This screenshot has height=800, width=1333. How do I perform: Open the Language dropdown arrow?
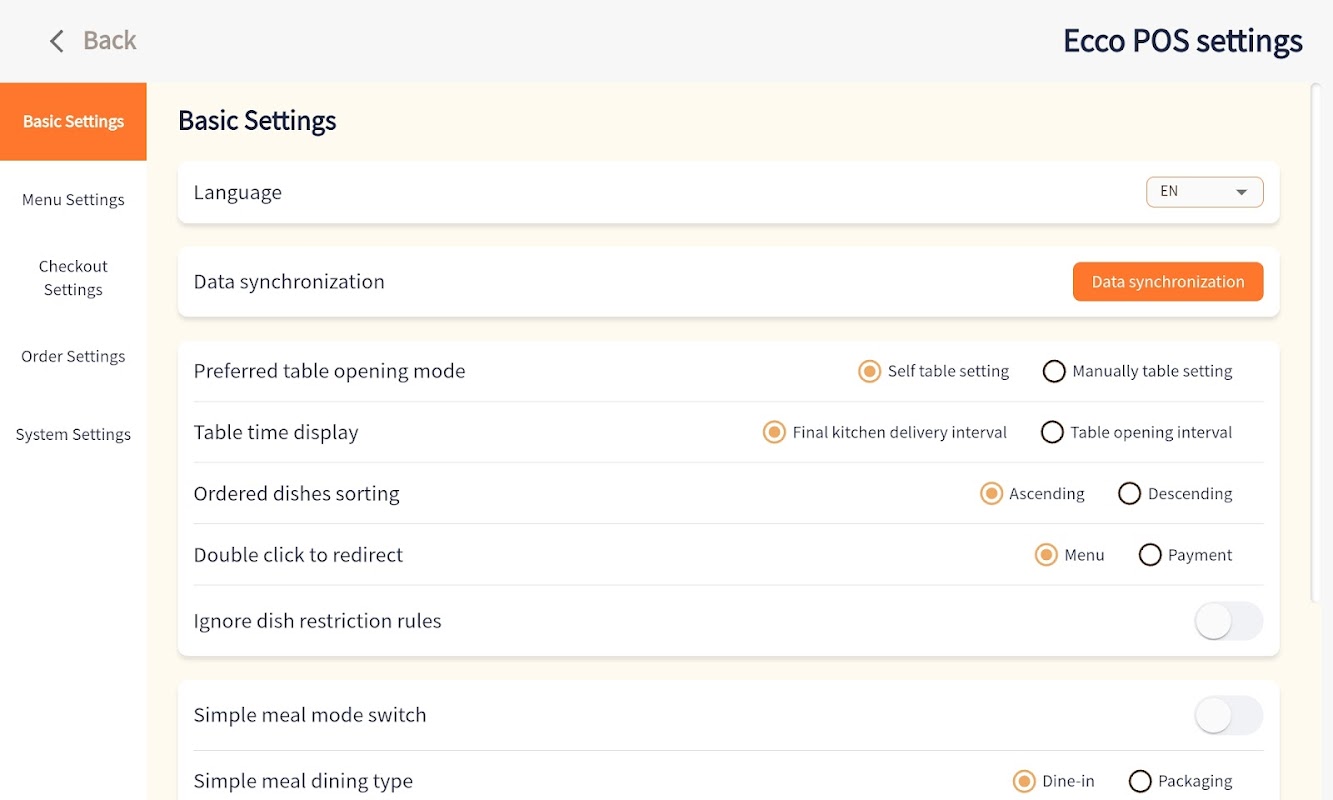coord(1241,192)
